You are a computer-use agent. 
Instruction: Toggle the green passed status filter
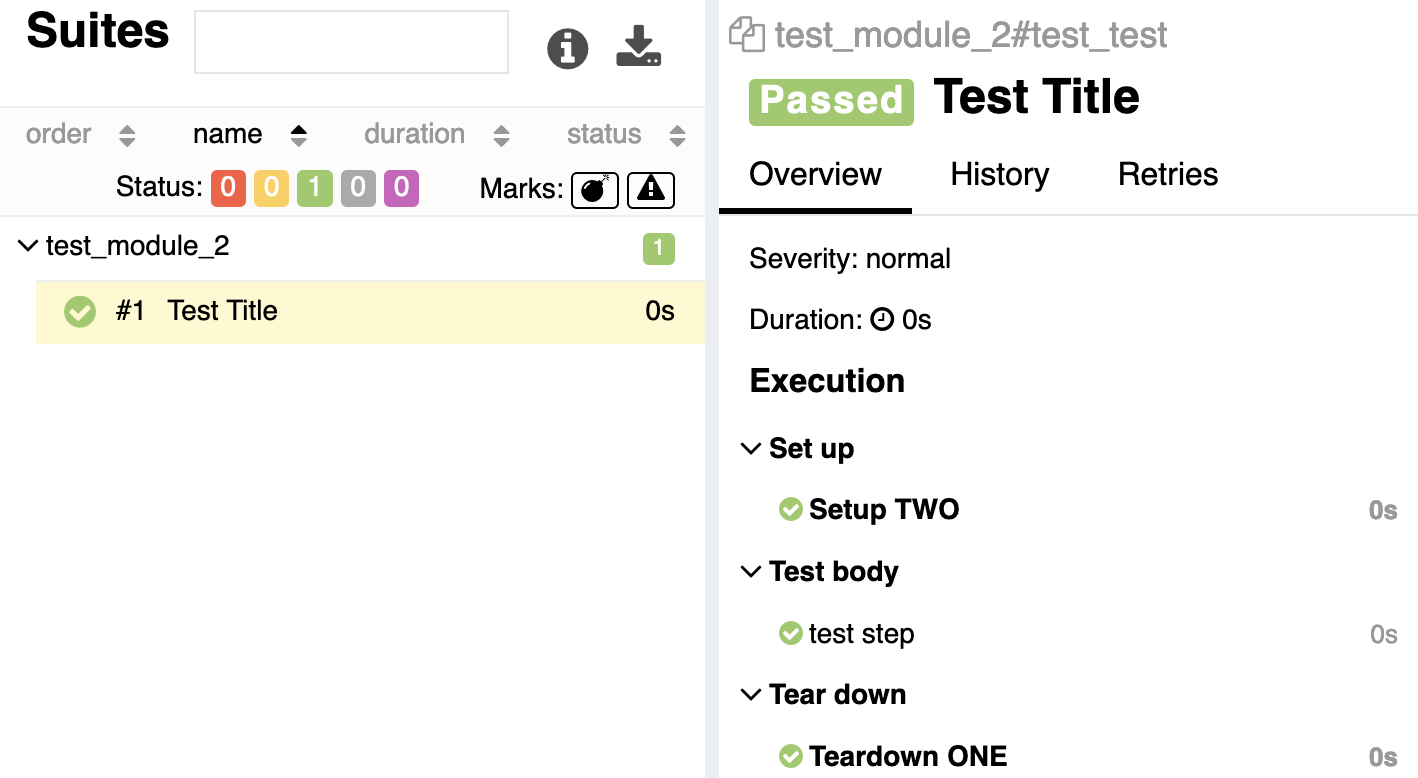[x=314, y=188]
